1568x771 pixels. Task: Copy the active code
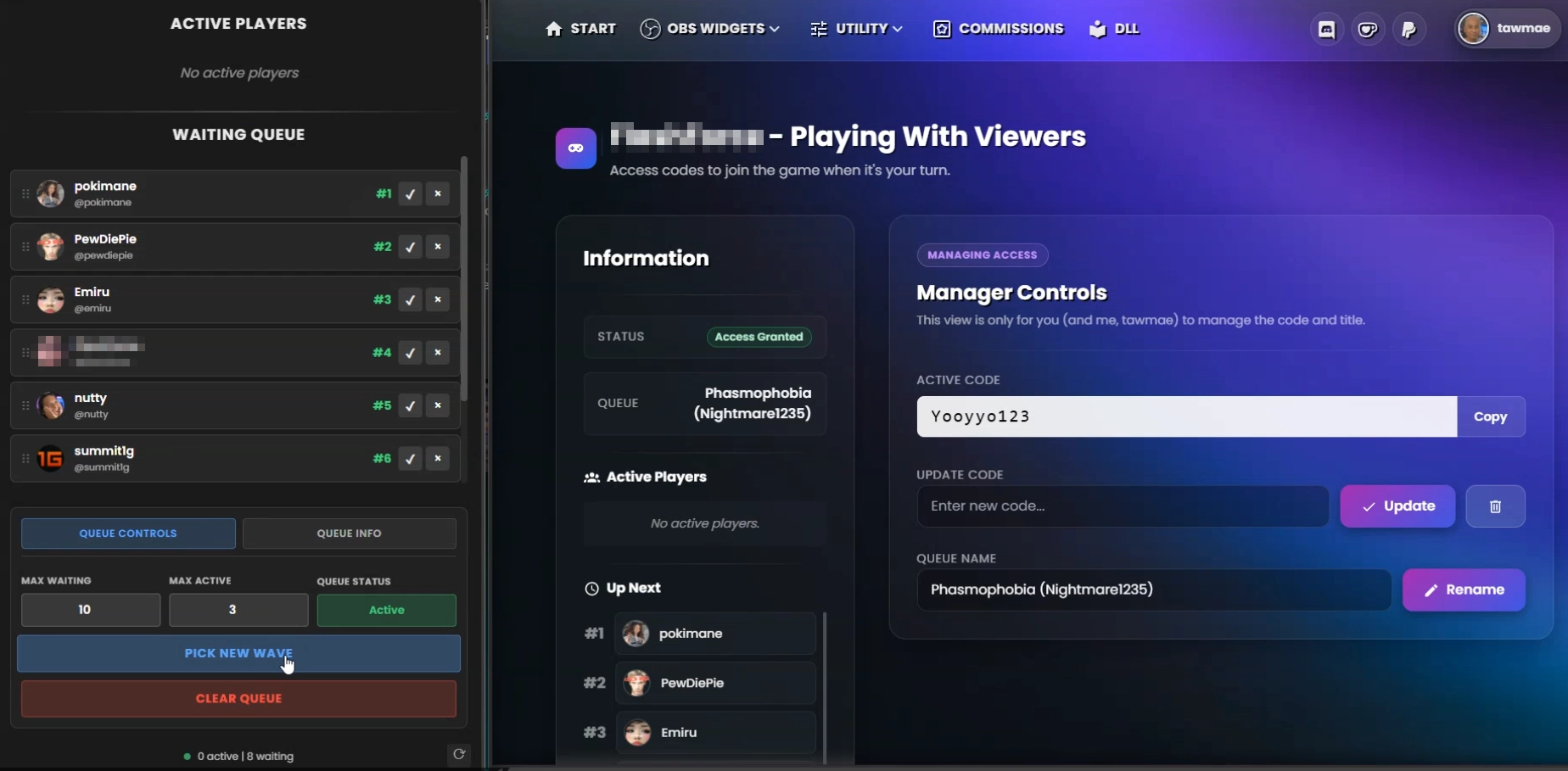click(1490, 416)
